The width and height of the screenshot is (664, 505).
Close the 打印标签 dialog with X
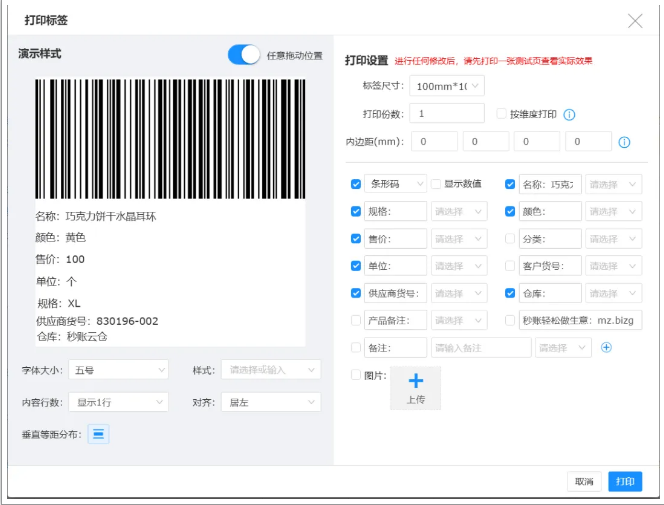(635, 20)
